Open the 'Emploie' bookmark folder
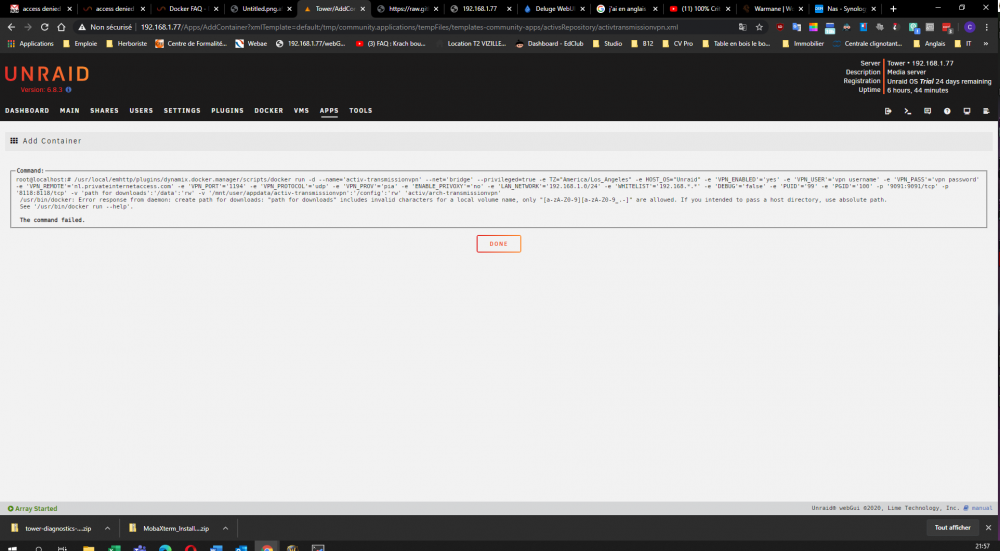1000x551 pixels. [80, 43]
